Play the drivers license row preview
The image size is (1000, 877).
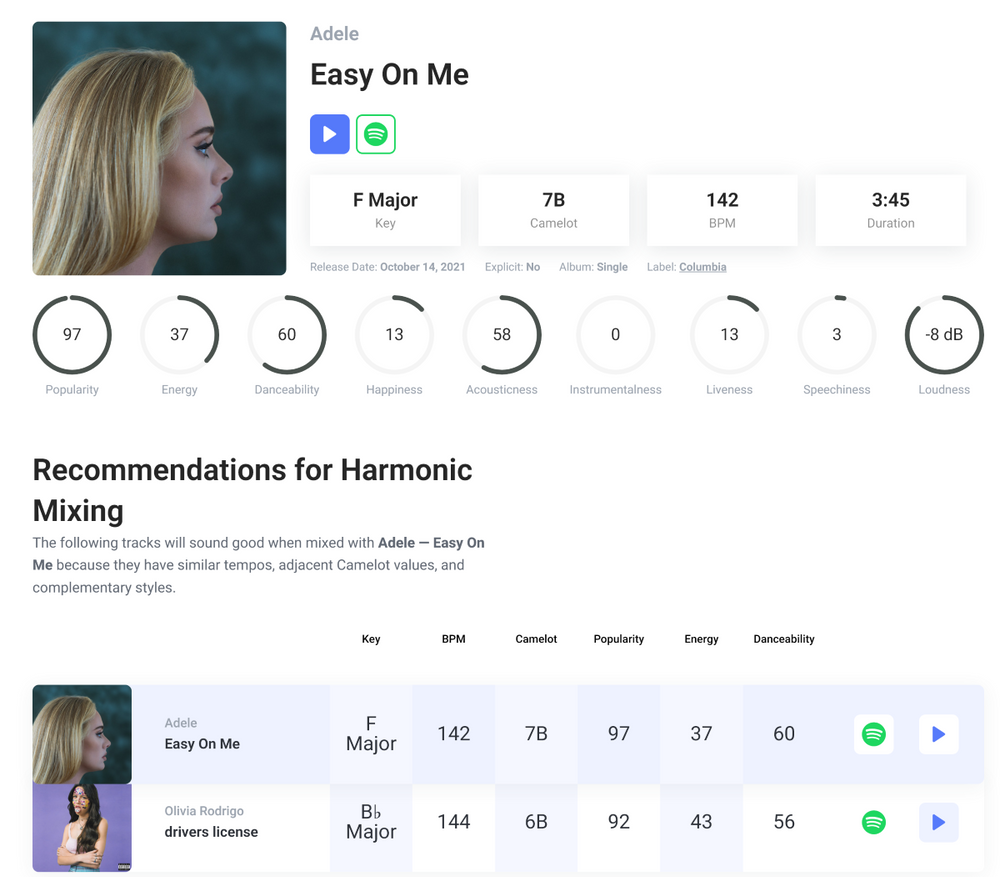tap(939, 822)
